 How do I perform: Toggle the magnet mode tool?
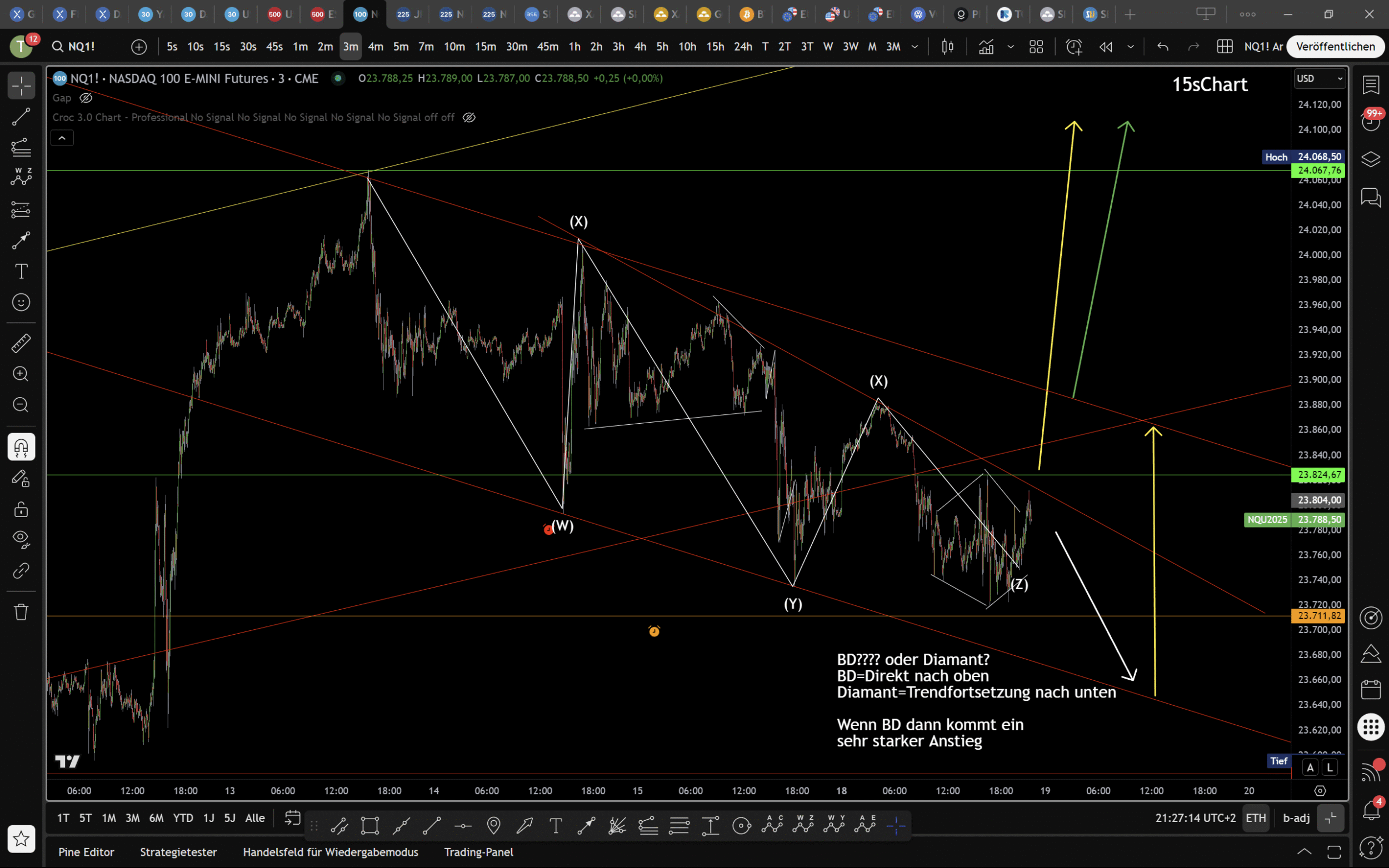coord(21,446)
